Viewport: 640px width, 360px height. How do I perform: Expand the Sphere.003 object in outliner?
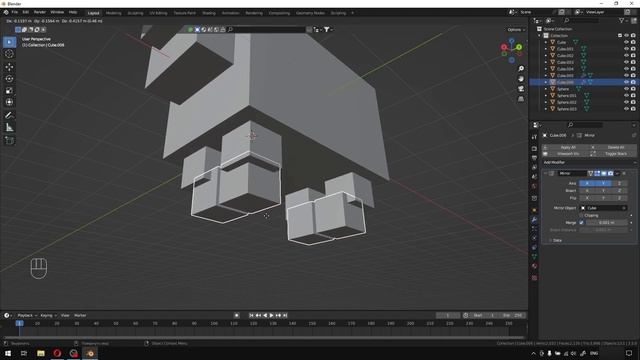(x=546, y=109)
